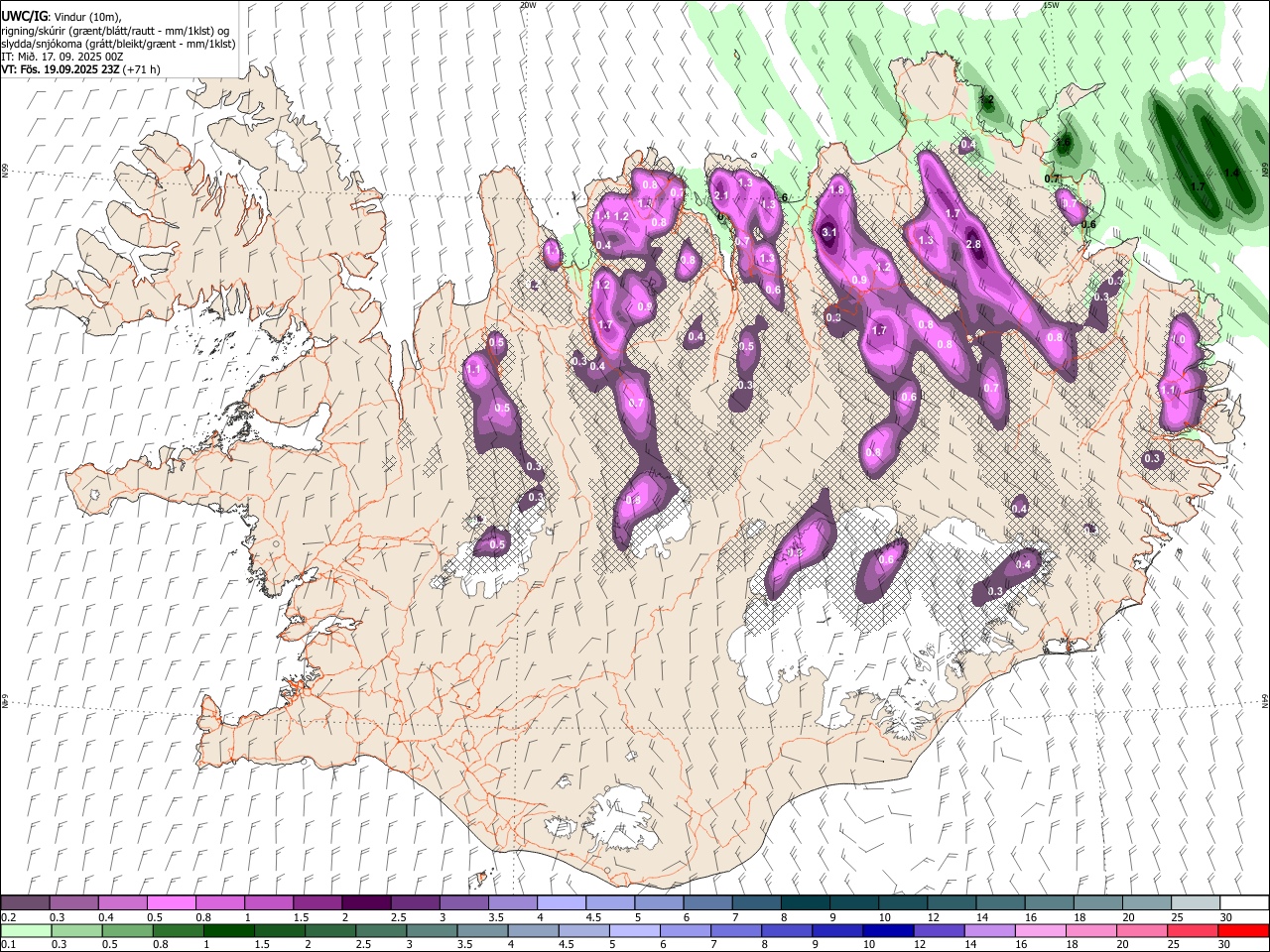Click the 0.5–0.8 green rain legend swatch

(x=127, y=930)
